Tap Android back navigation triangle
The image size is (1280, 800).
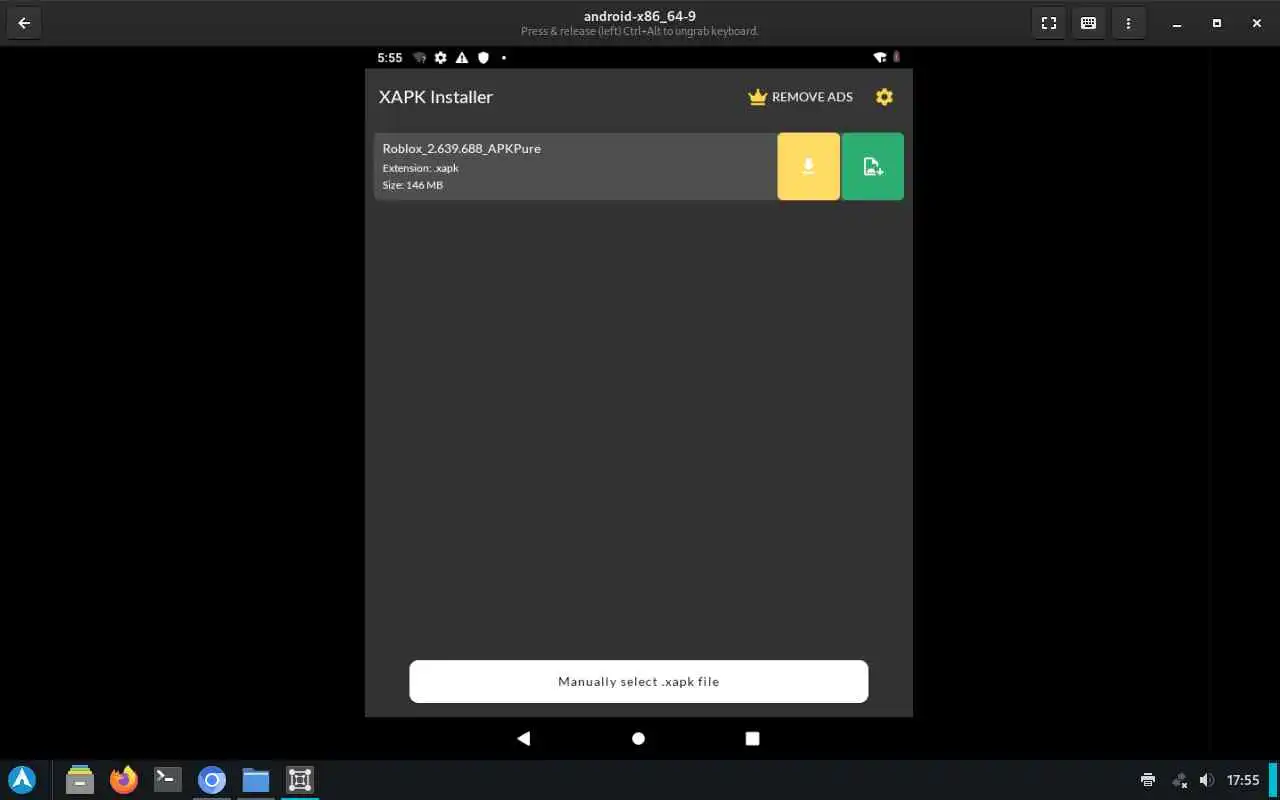[x=523, y=738]
